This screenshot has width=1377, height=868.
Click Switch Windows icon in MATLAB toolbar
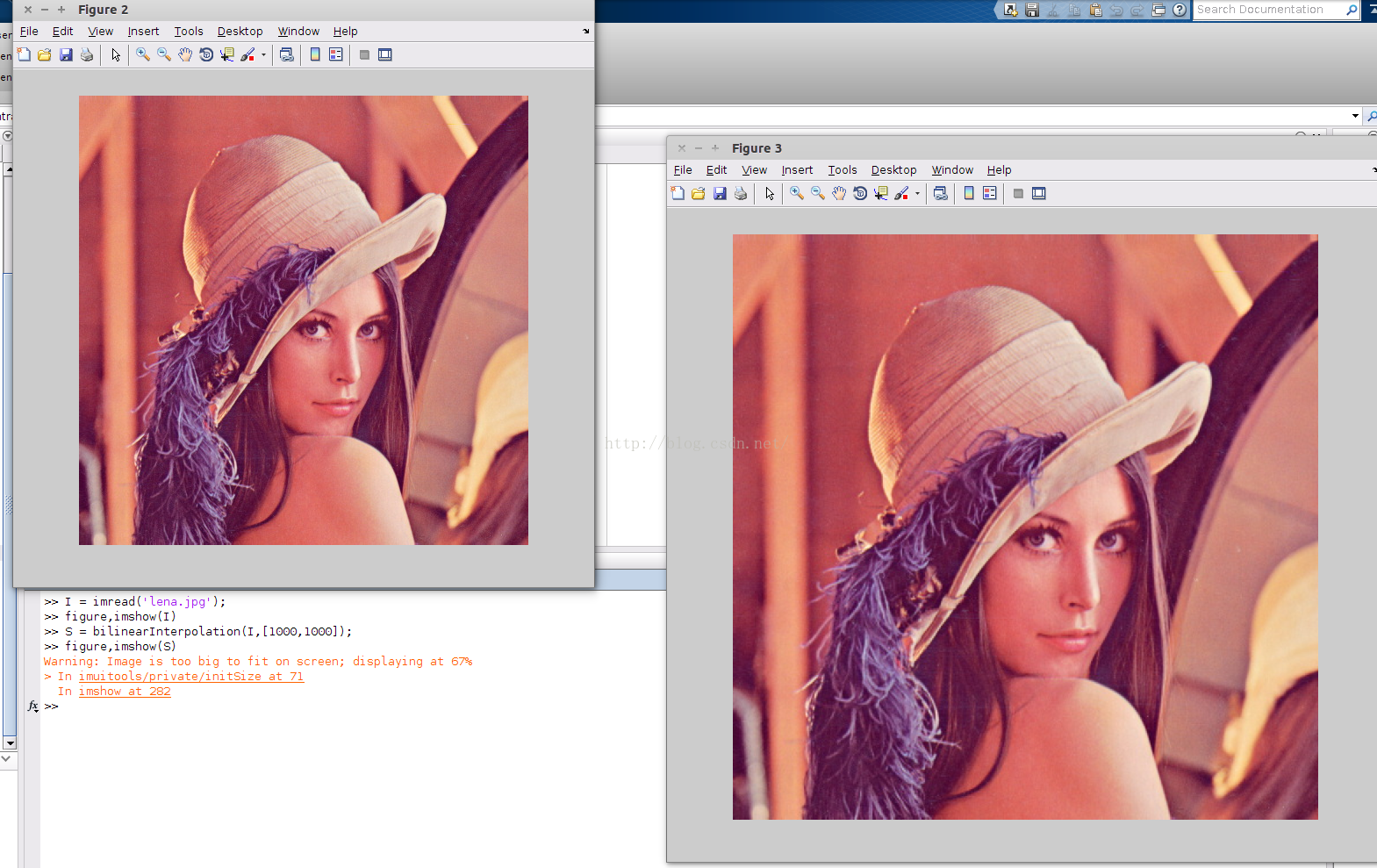click(x=1158, y=10)
